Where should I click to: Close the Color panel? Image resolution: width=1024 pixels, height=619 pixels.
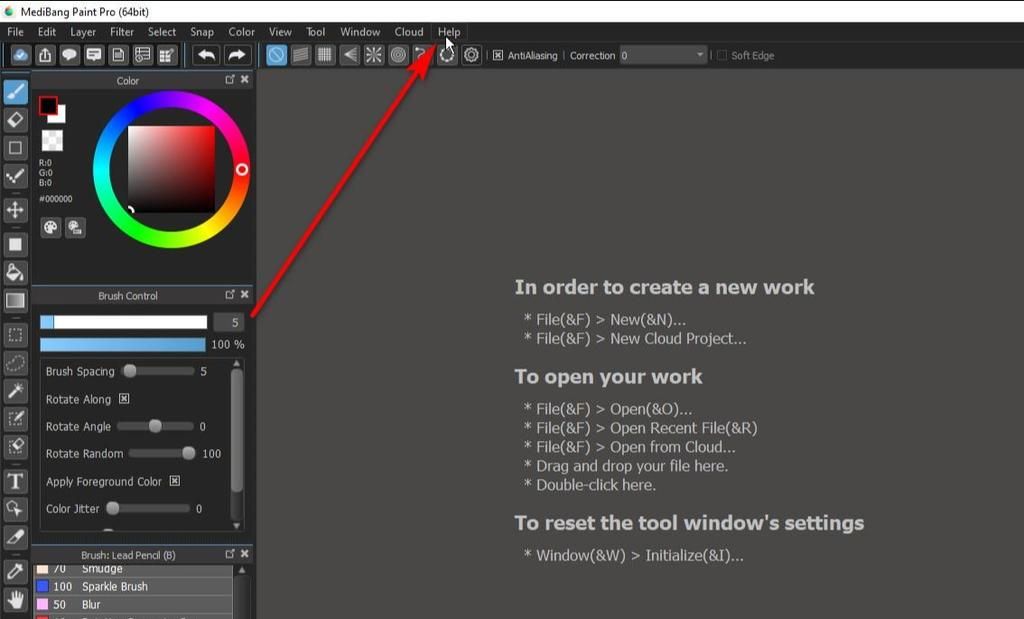244,79
